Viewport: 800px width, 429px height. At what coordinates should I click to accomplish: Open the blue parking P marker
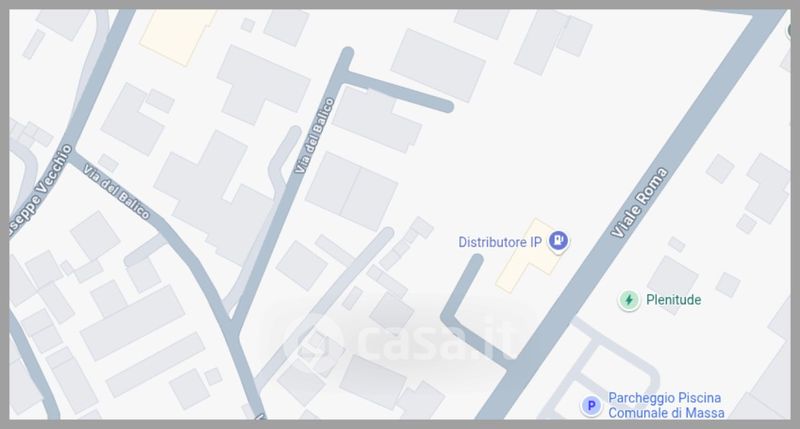coord(591,406)
